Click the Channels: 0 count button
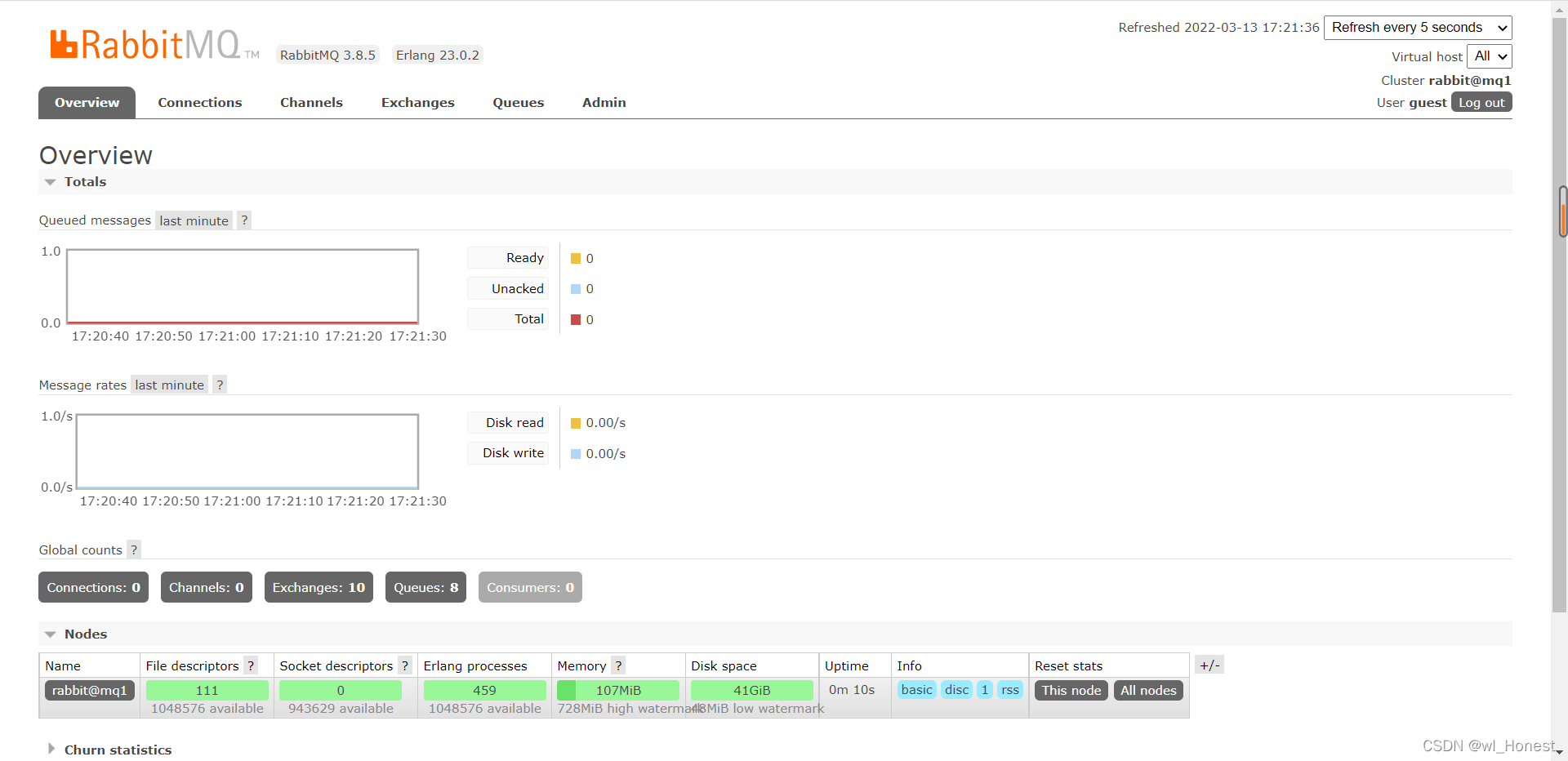1568x761 pixels. point(206,587)
